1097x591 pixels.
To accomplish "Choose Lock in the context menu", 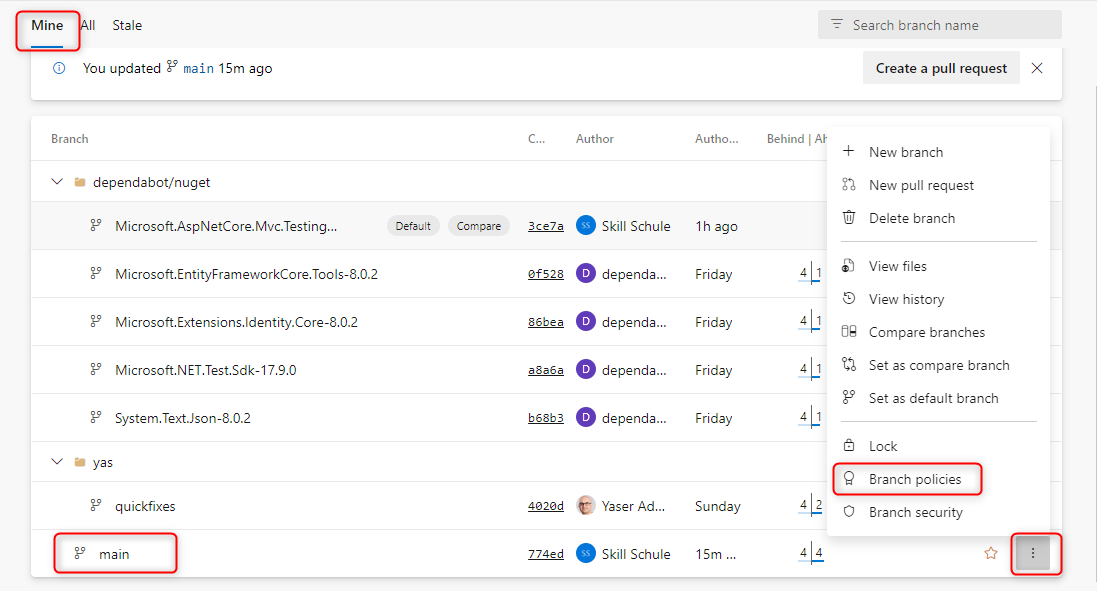I will tap(883, 446).
